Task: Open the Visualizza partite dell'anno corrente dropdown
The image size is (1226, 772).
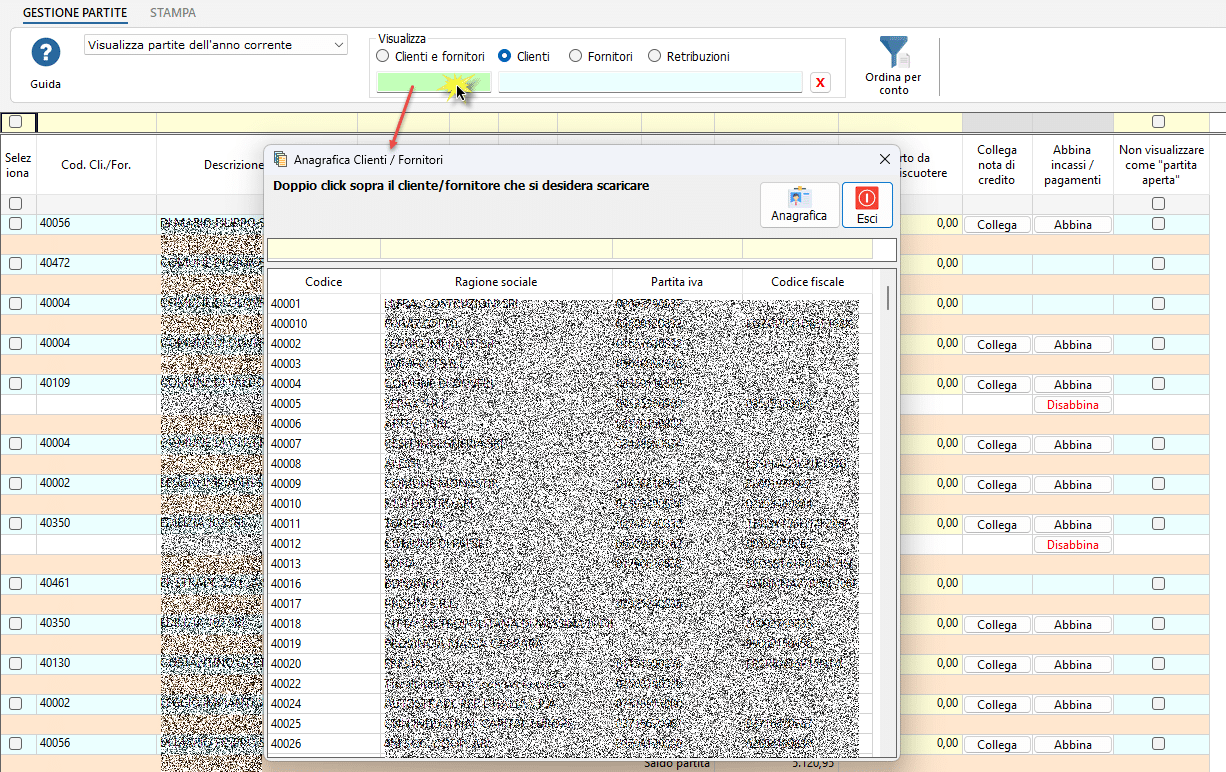Action: click(215, 45)
